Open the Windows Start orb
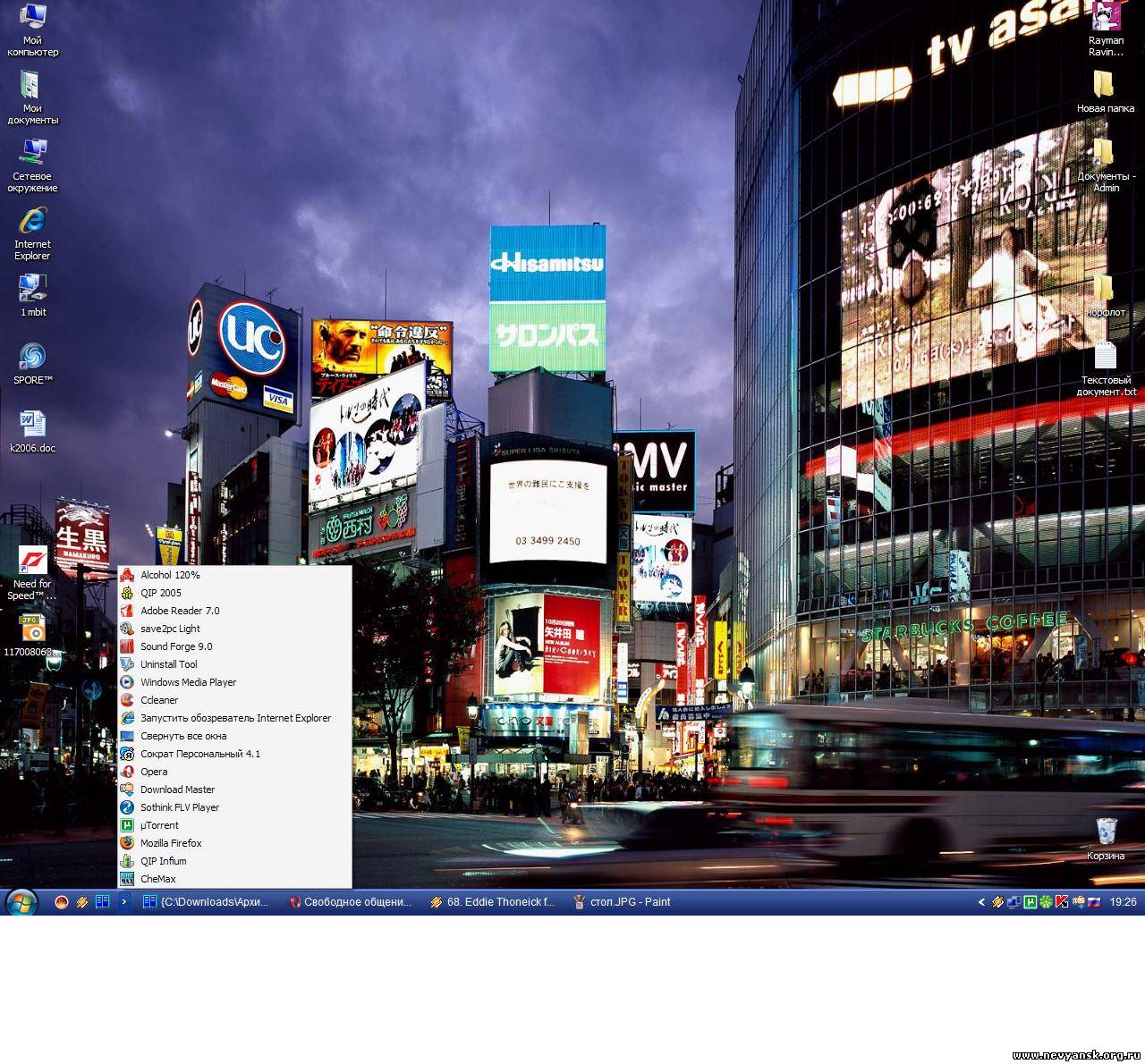The width and height of the screenshot is (1145, 1064). pos(21,902)
